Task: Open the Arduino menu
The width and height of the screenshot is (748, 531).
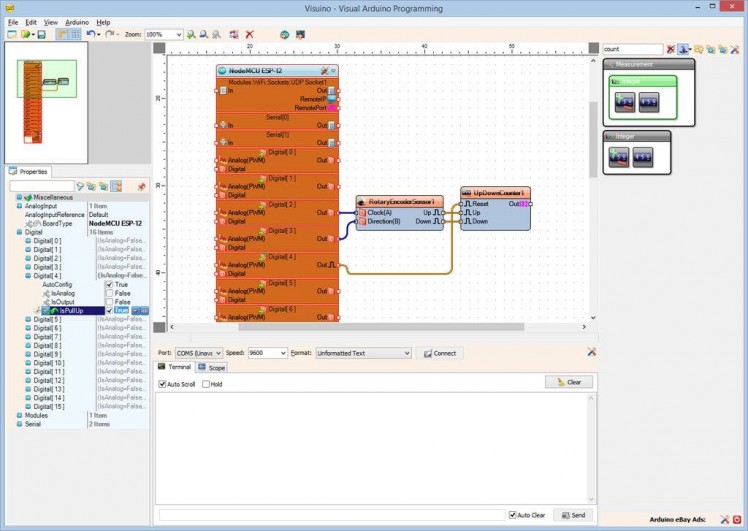Action: (77, 21)
